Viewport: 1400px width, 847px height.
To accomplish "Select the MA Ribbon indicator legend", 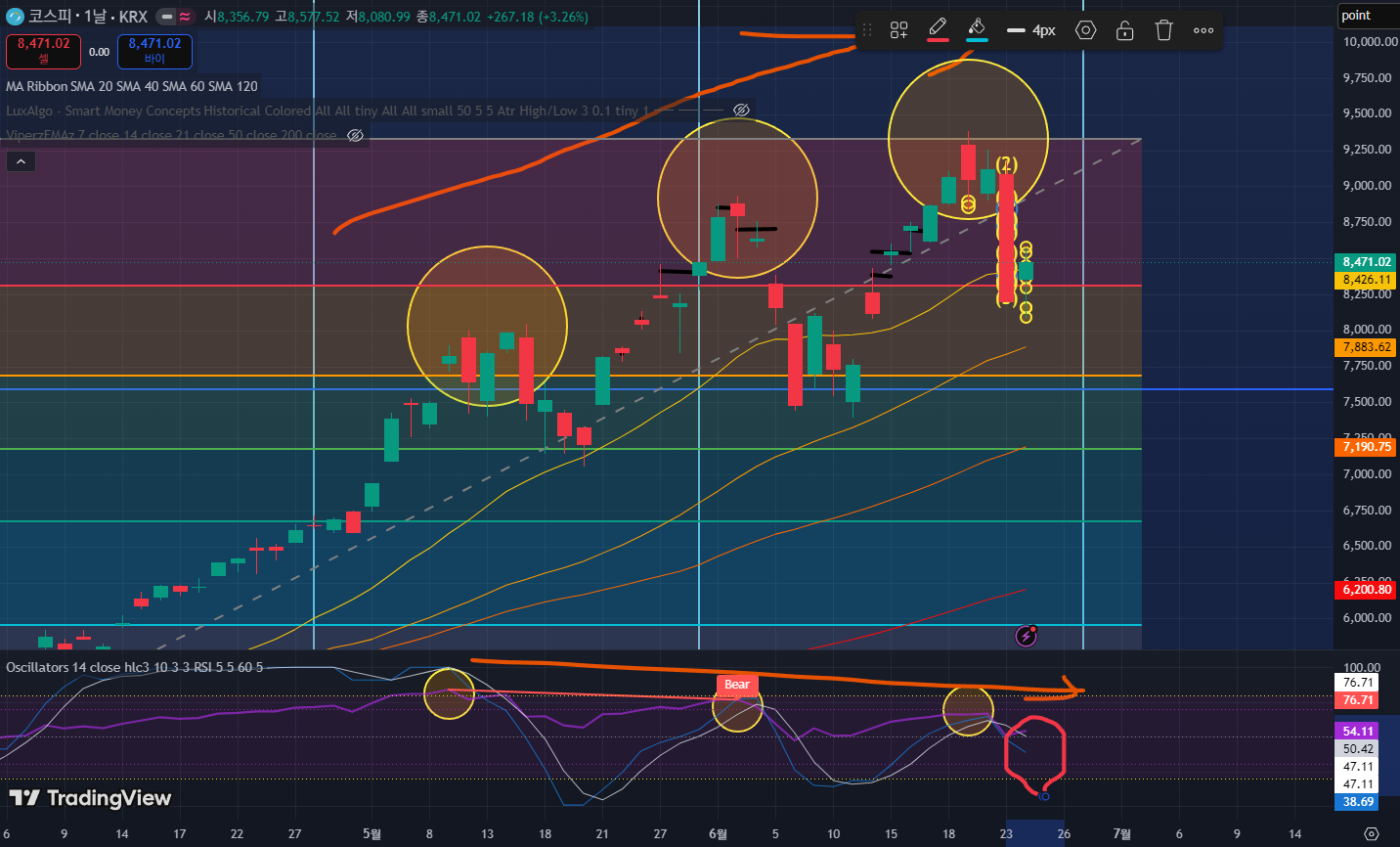I will click(132, 86).
